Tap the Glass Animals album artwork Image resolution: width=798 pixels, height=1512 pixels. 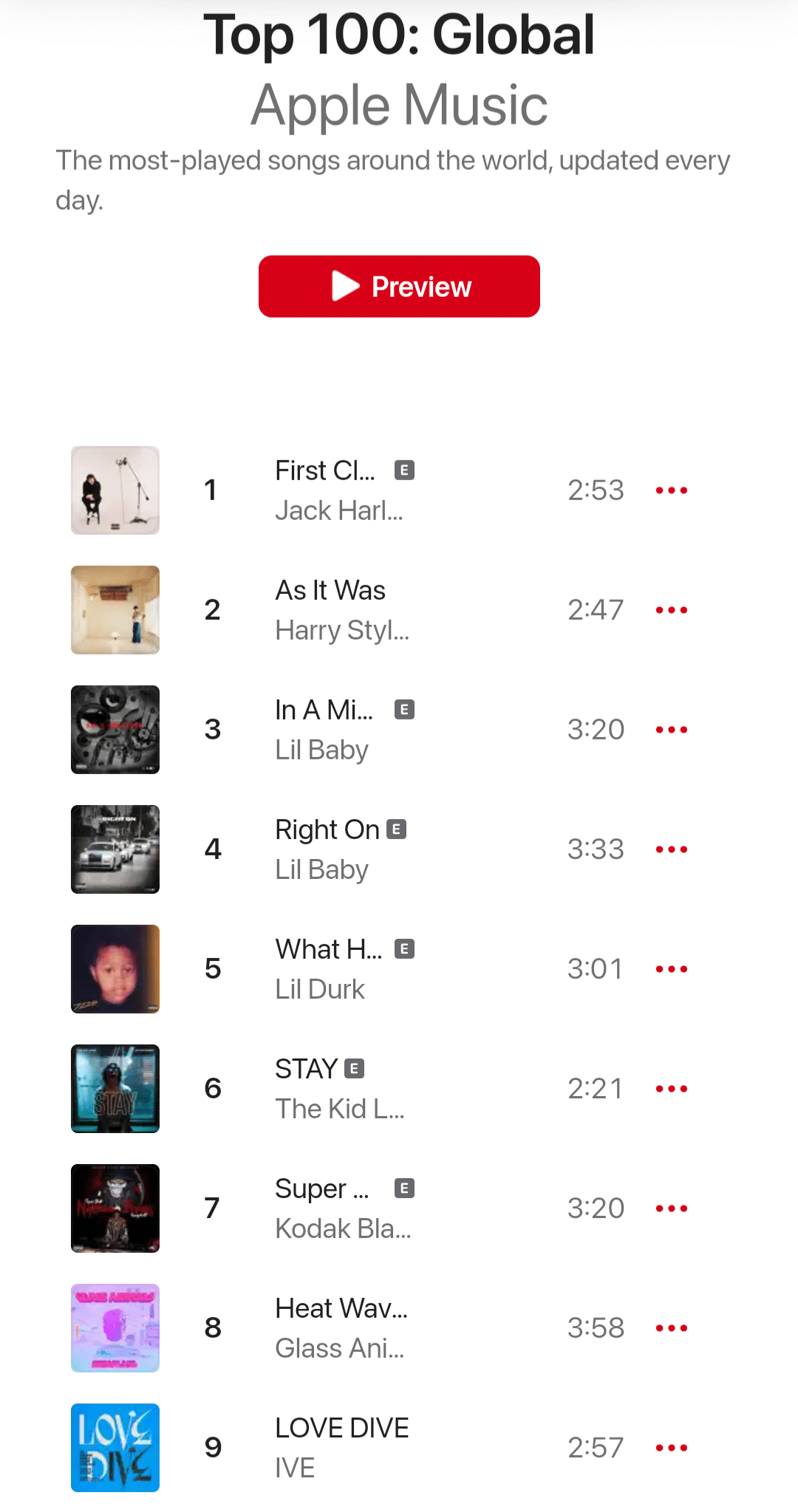(115, 1328)
